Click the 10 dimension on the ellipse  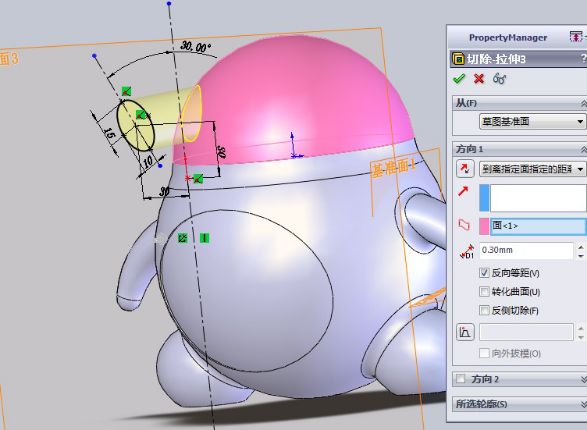pos(148,161)
